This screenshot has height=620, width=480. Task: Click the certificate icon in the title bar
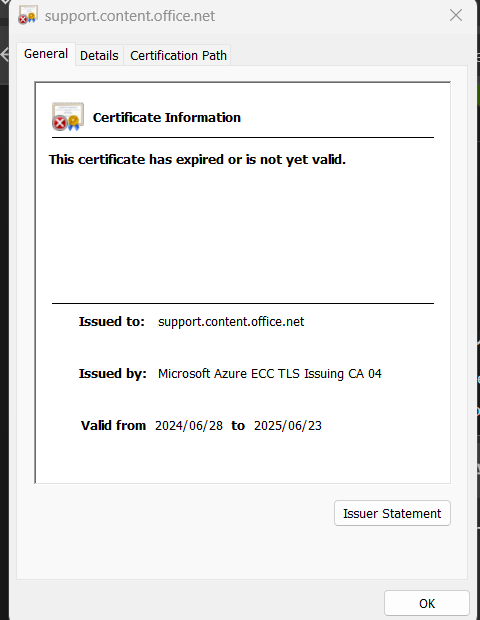tap(28, 15)
